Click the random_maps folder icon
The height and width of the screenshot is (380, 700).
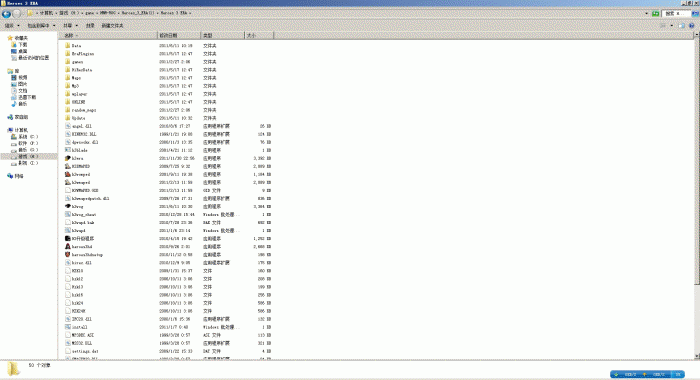(68, 110)
